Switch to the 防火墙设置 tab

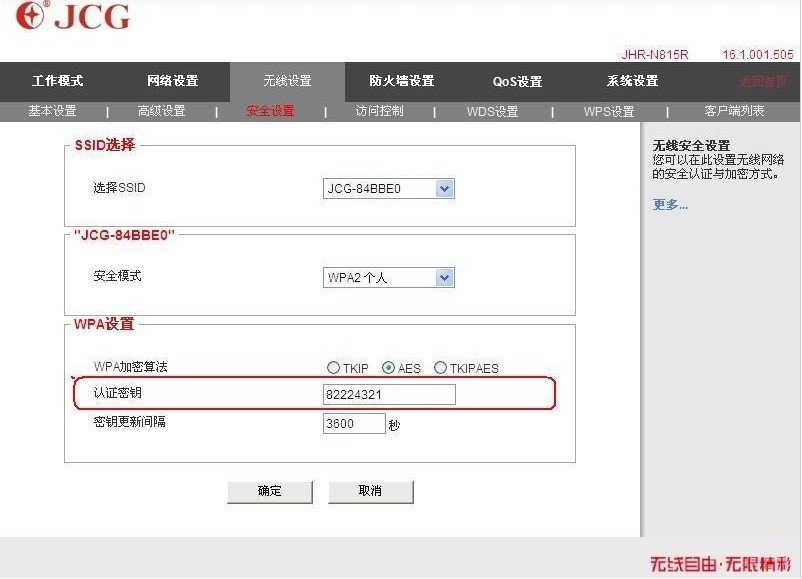click(x=398, y=81)
